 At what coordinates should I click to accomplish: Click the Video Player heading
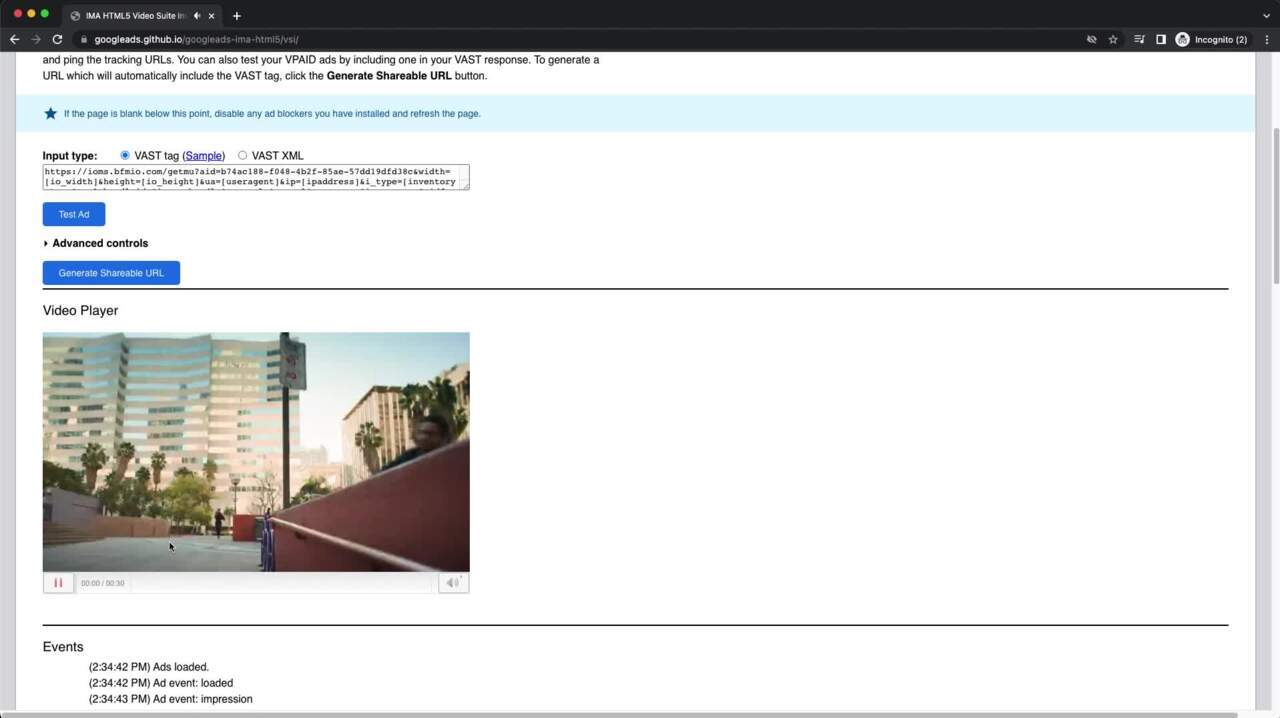tap(80, 311)
